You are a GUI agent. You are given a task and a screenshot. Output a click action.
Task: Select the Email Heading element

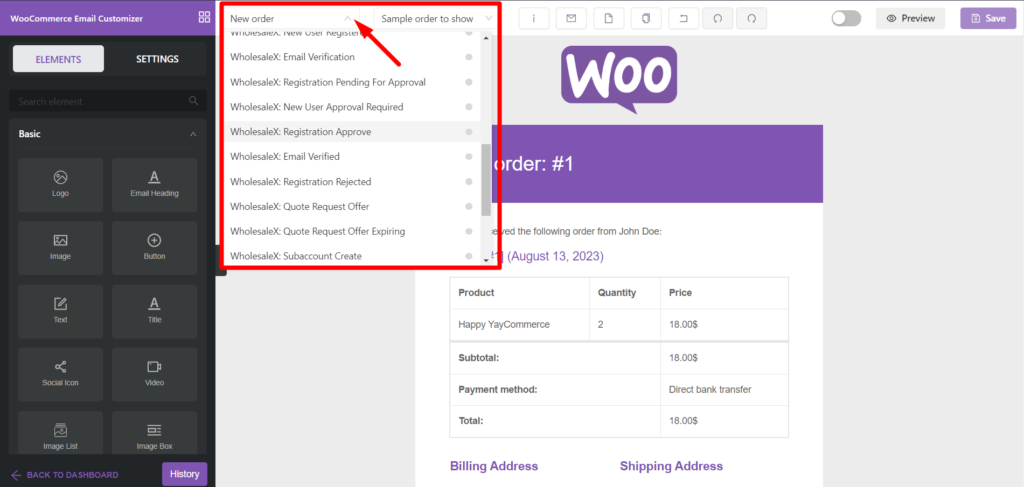[x=154, y=185]
